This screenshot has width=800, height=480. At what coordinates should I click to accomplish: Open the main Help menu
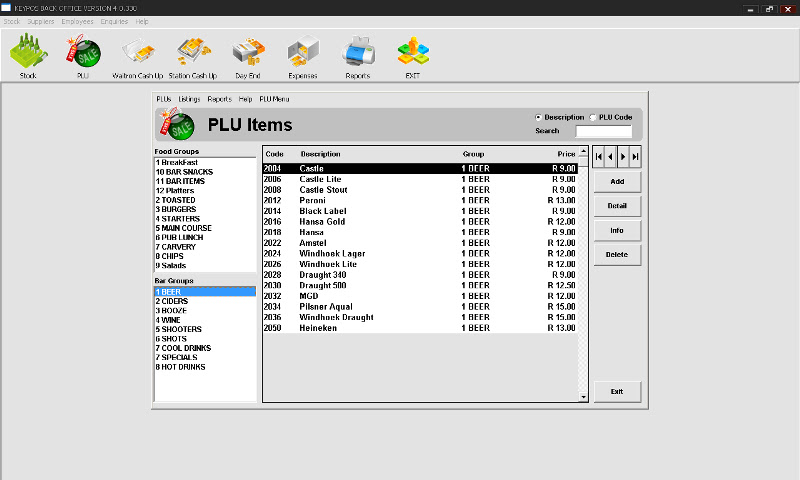(x=142, y=21)
